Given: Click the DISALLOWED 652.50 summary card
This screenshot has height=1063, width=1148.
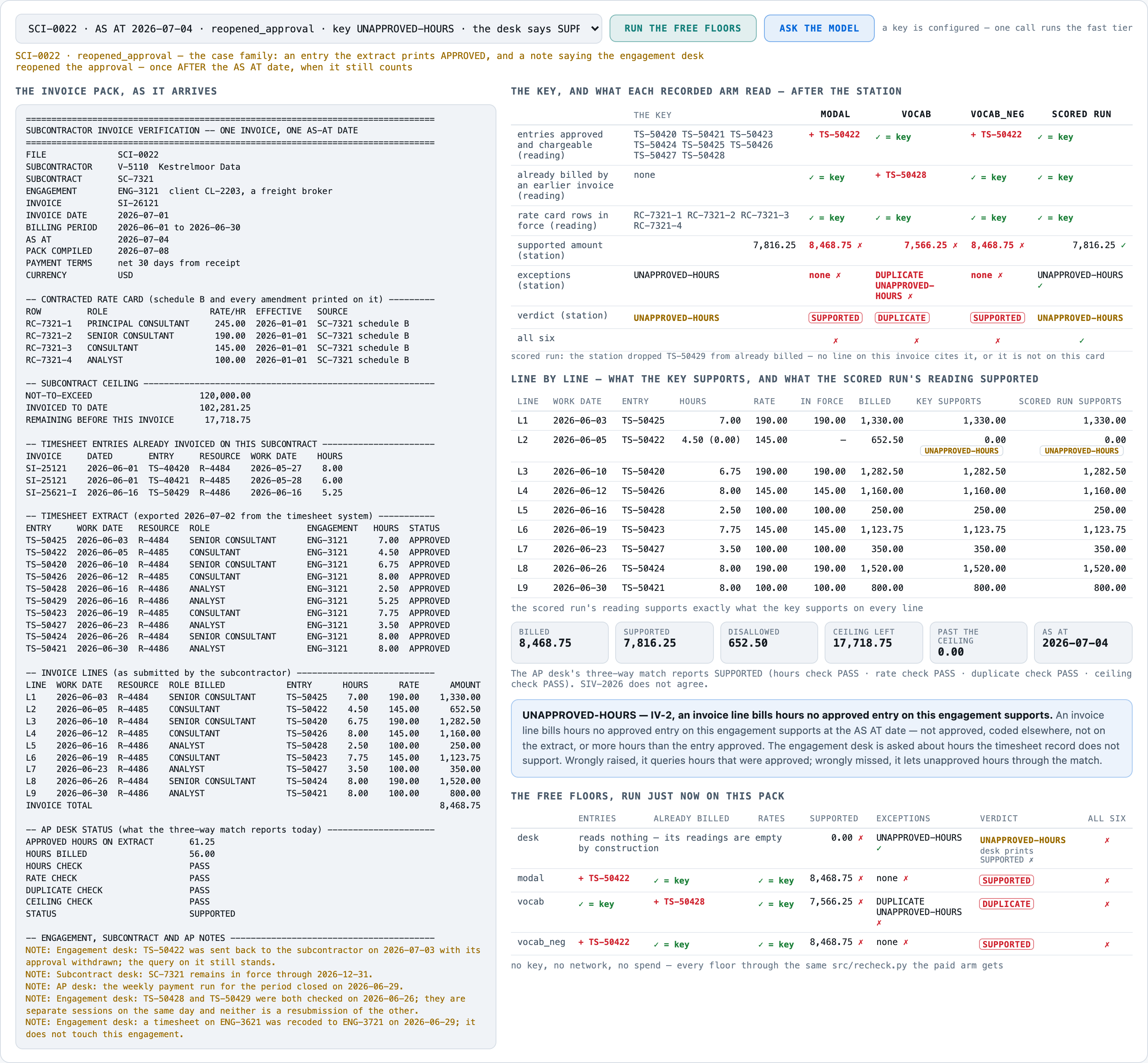Looking at the screenshot, I should (769, 642).
